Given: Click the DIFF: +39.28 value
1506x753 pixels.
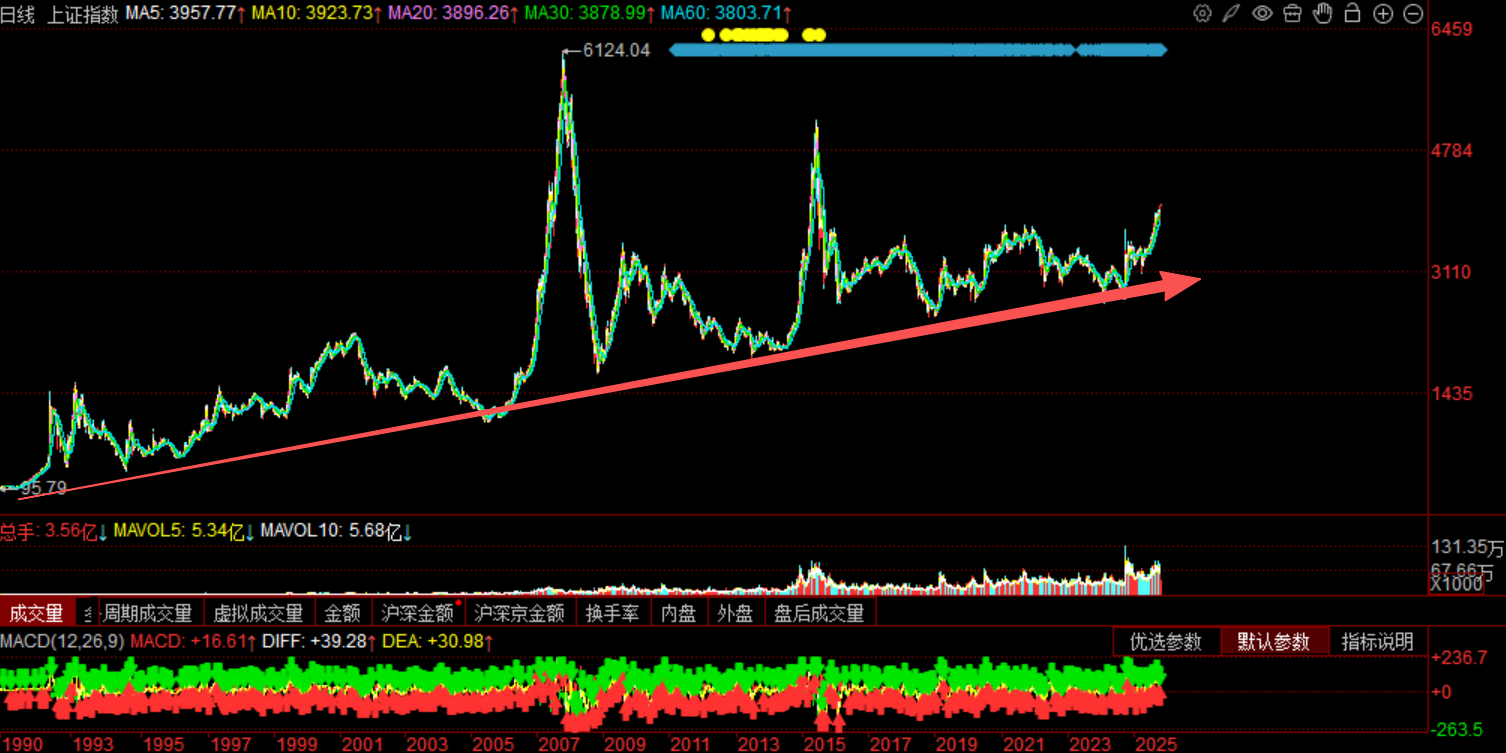Looking at the screenshot, I should point(313,641).
